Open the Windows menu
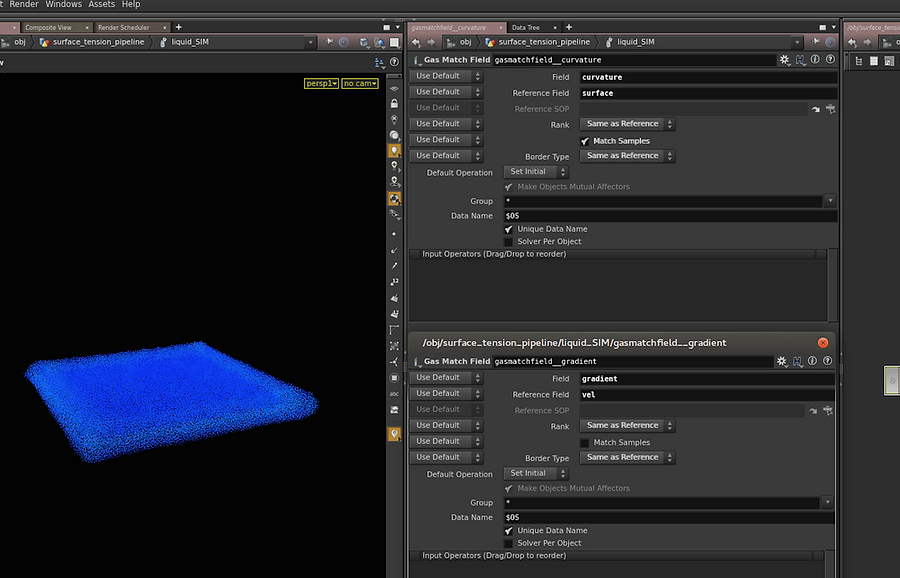The height and width of the screenshot is (578, 900). click(63, 4)
